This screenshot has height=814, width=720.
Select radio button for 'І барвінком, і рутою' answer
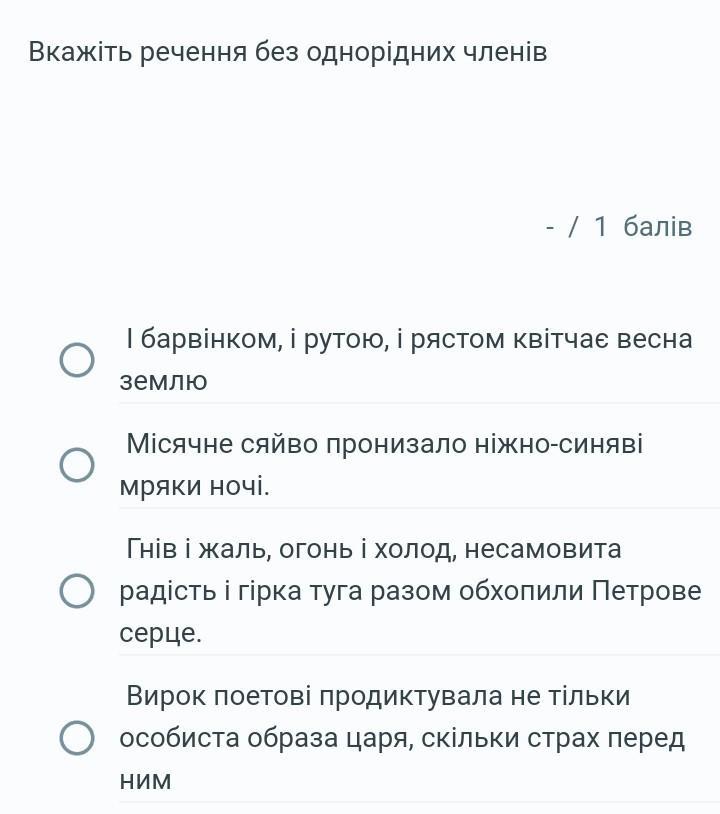pyautogui.click(x=77, y=360)
